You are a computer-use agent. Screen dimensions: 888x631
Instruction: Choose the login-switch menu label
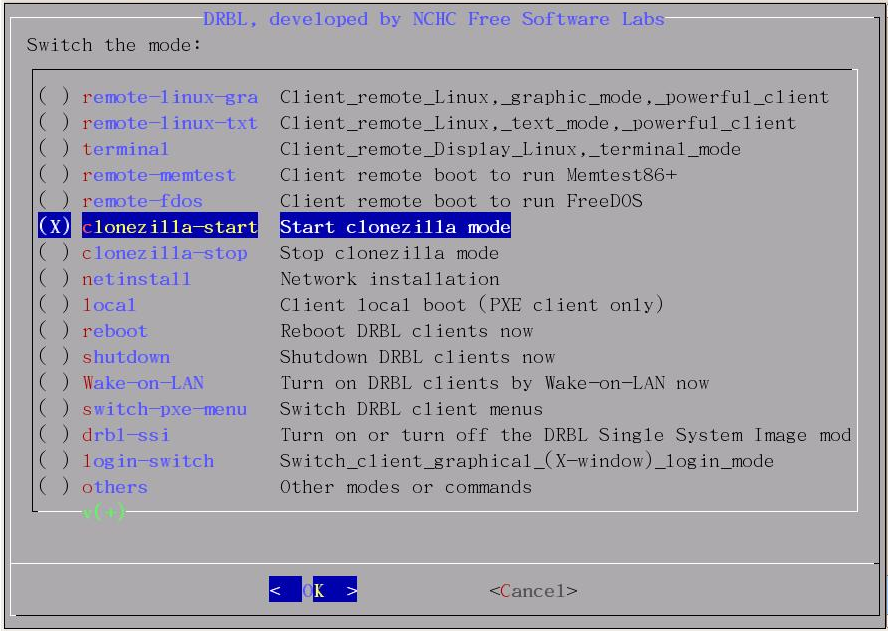148,462
